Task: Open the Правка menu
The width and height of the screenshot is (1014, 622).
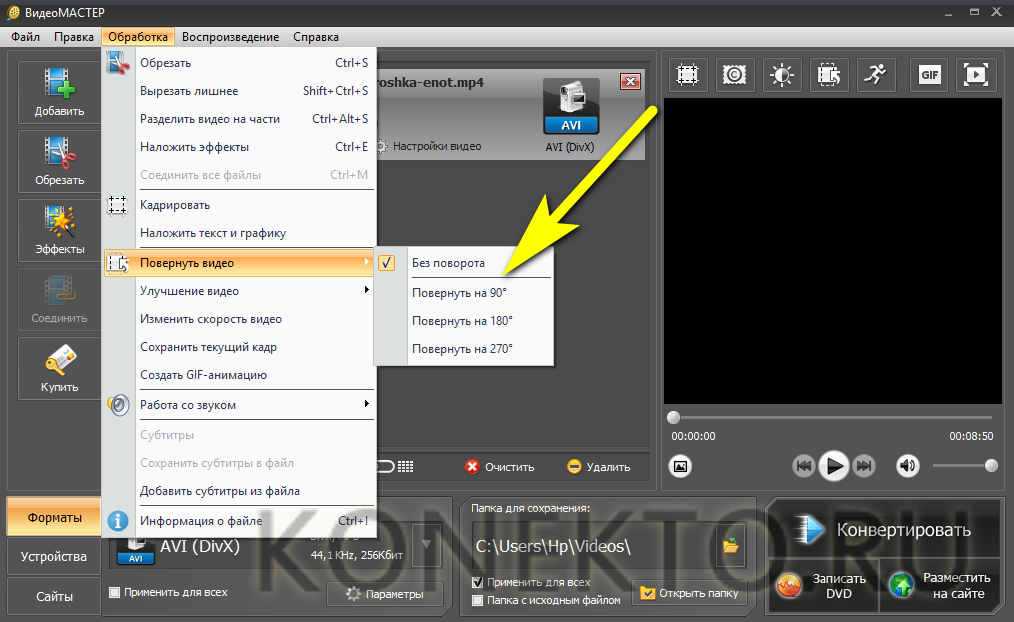Action: [74, 37]
